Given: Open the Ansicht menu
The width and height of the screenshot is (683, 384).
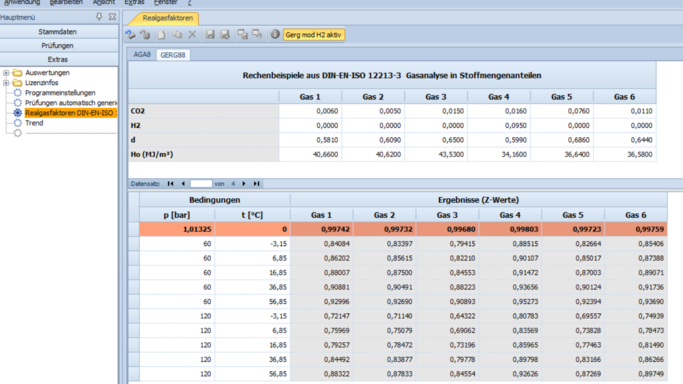Looking at the screenshot, I should (104, 3).
